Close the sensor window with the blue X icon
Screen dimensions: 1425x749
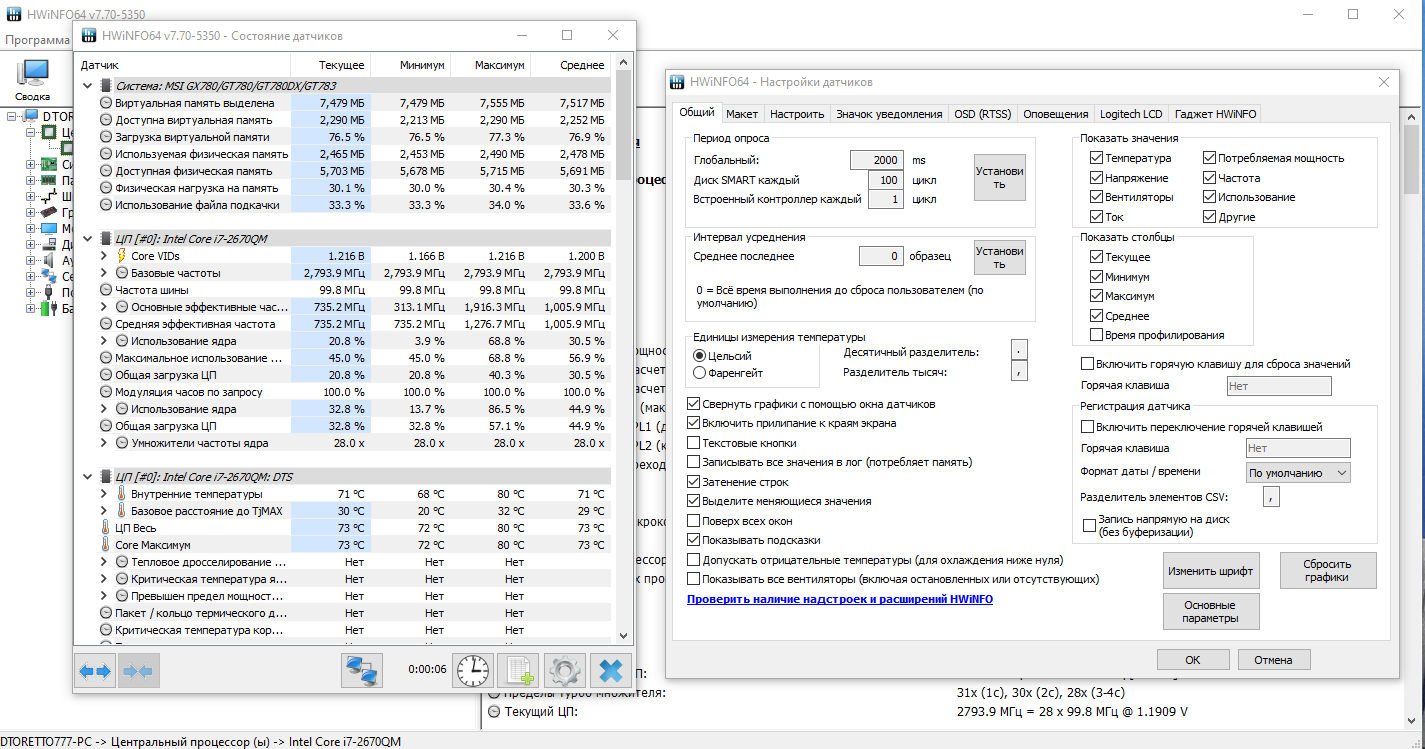click(611, 670)
